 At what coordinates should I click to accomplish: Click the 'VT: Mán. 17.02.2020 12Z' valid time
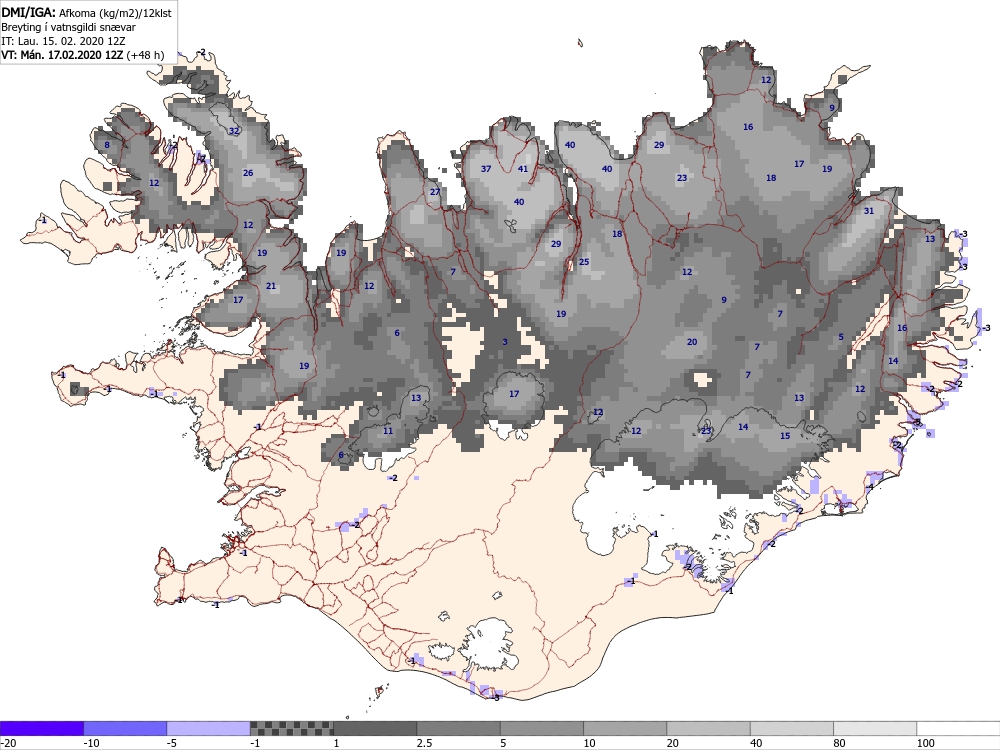point(62,55)
